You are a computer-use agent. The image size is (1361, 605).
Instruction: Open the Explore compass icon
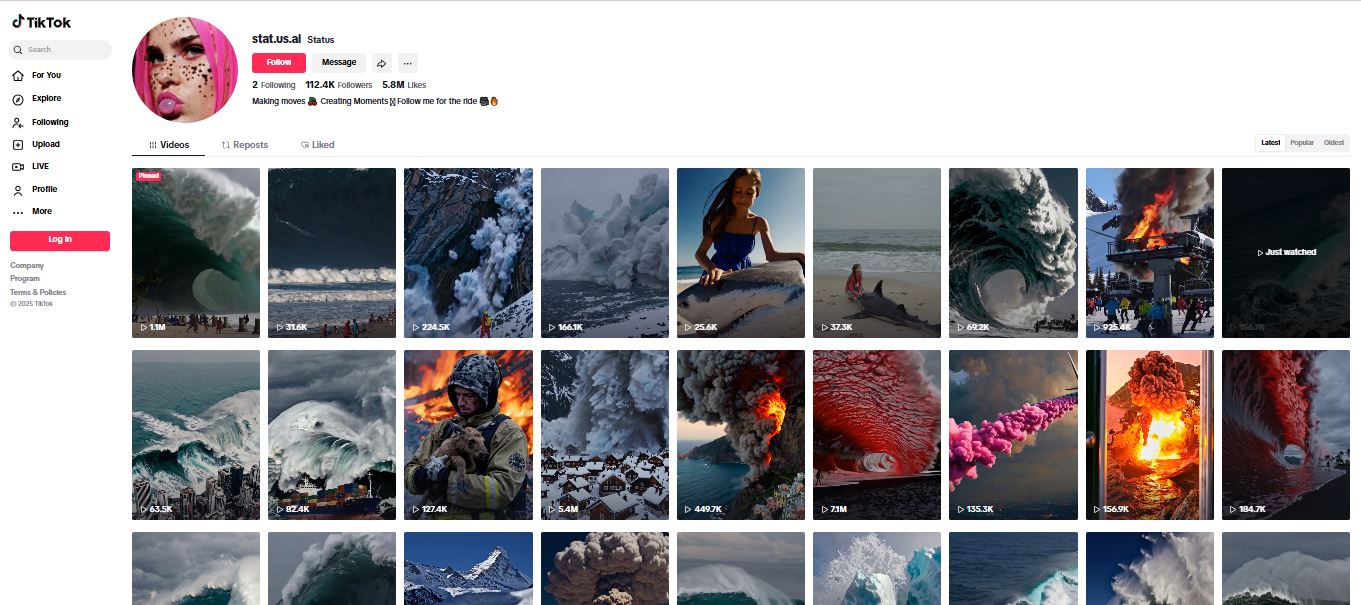click(18, 99)
